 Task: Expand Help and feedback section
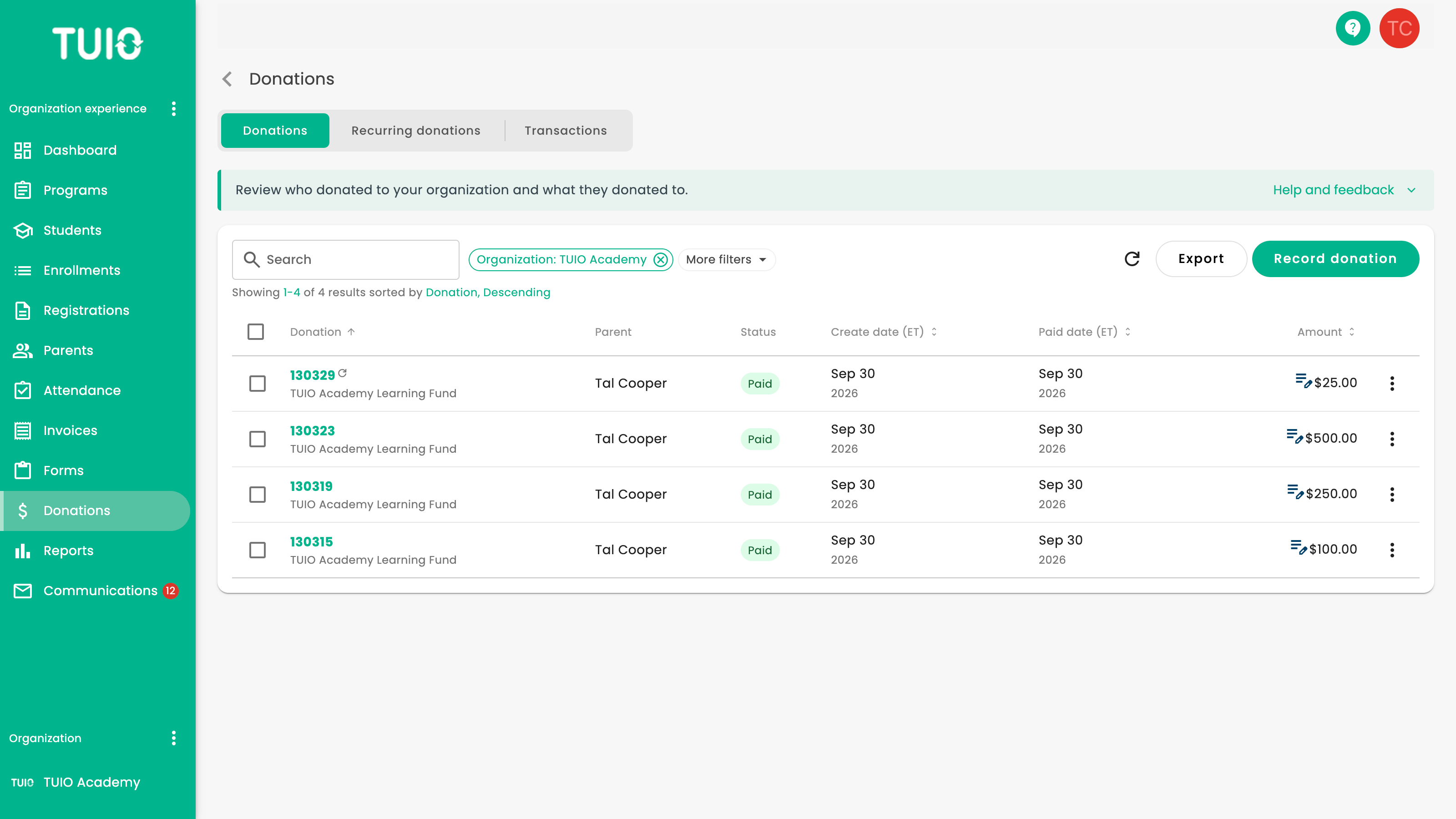(x=1344, y=190)
